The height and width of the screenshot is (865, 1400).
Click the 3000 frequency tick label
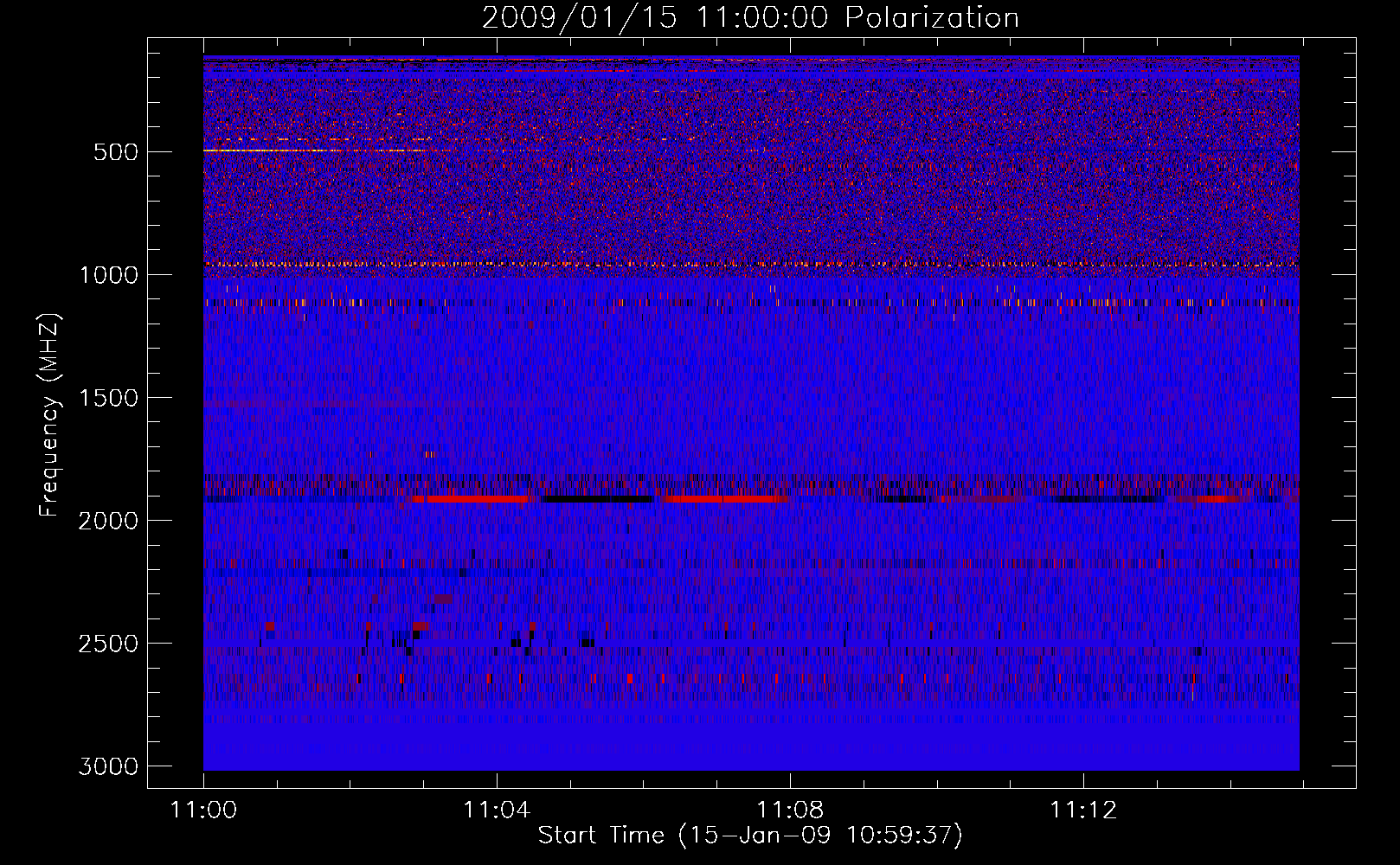pos(108,766)
